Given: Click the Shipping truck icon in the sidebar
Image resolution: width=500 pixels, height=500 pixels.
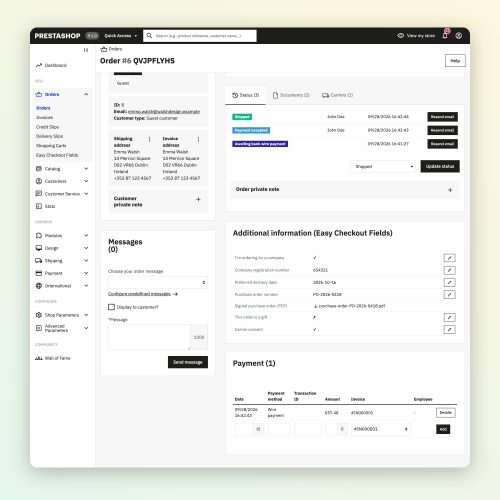Looking at the screenshot, I should pyautogui.click(x=39, y=261).
